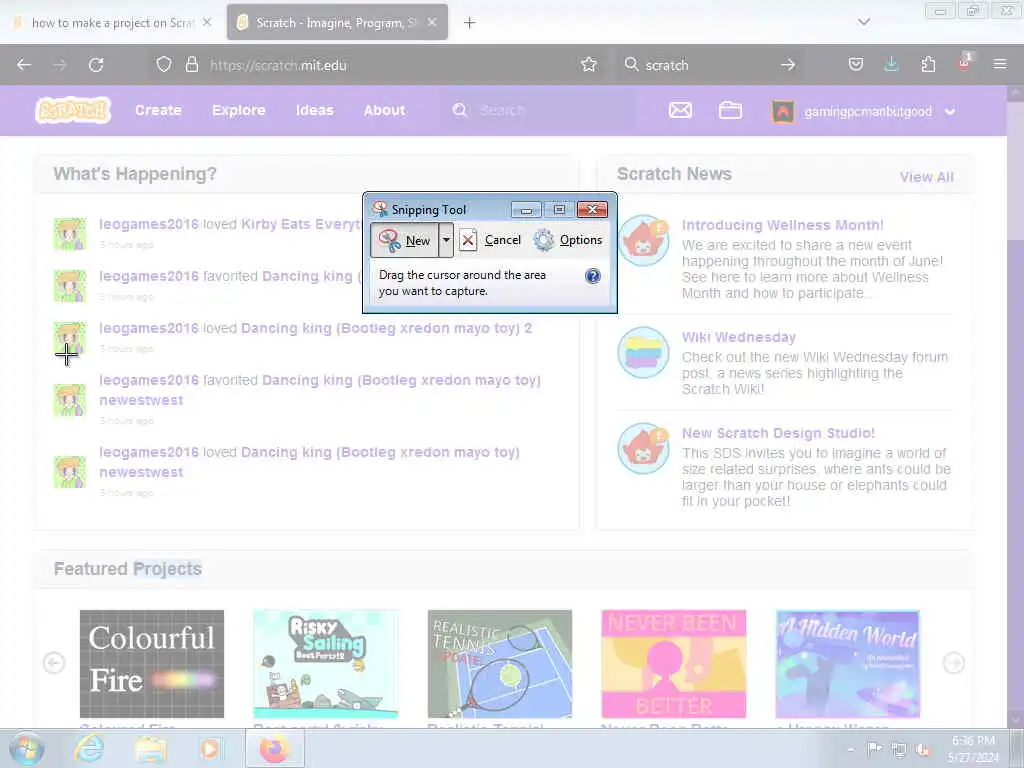The image size is (1024, 768).
Task: Open the Risky Sailing project thumbnail
Action: pos(326,664)
